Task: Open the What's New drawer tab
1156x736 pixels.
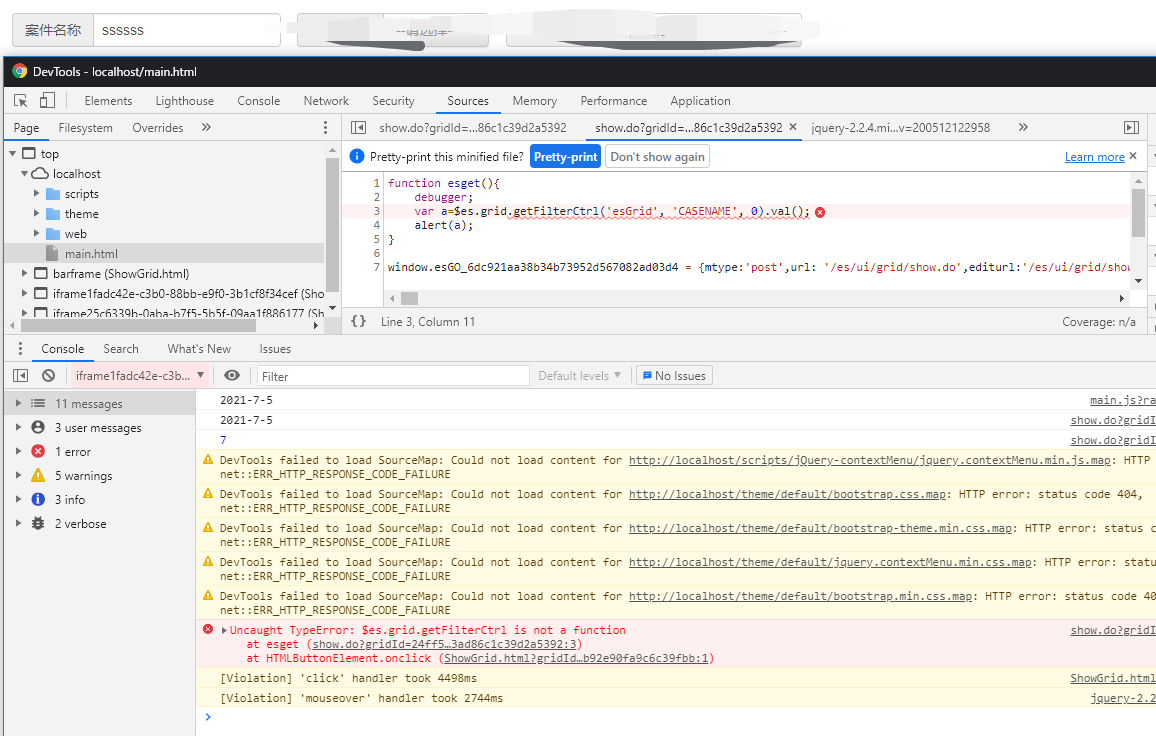Action: 199,349
